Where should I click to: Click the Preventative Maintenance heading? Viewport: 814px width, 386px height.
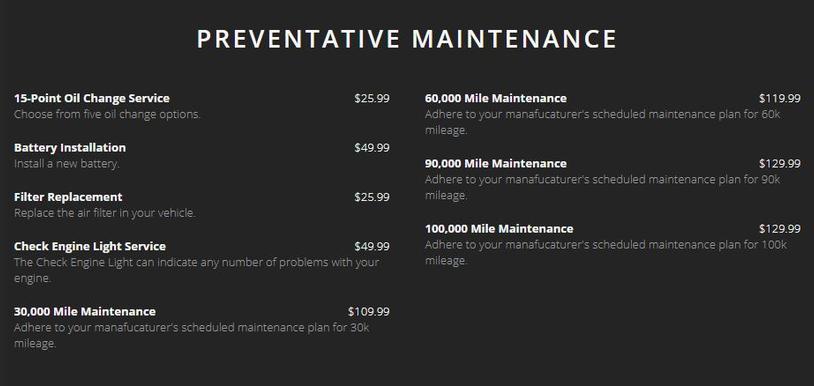tap(406, 39)
